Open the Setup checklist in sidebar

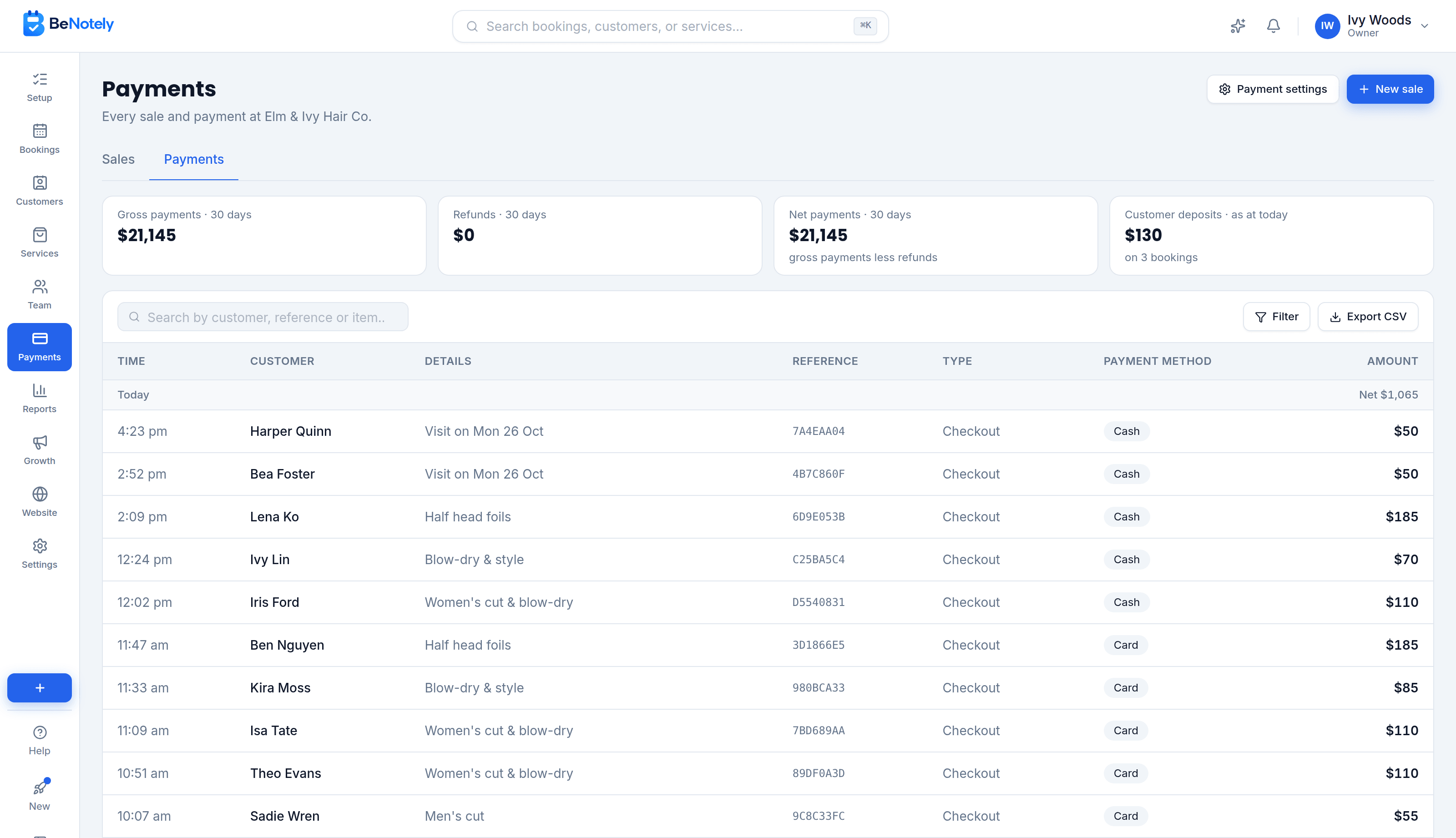pyautogui.click(x=39, y=87)
